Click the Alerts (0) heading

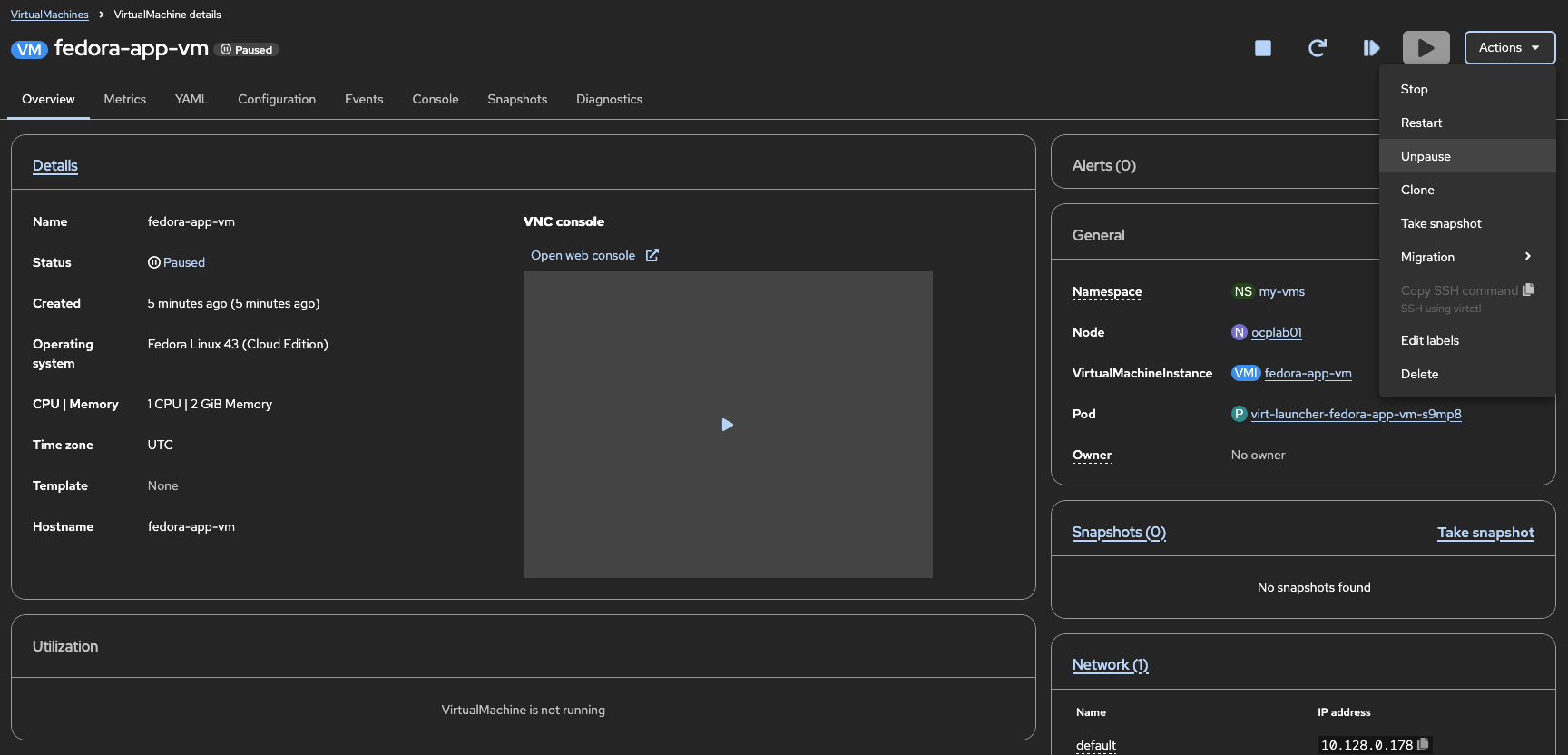pyautogui.click(x=1104, y=165)
